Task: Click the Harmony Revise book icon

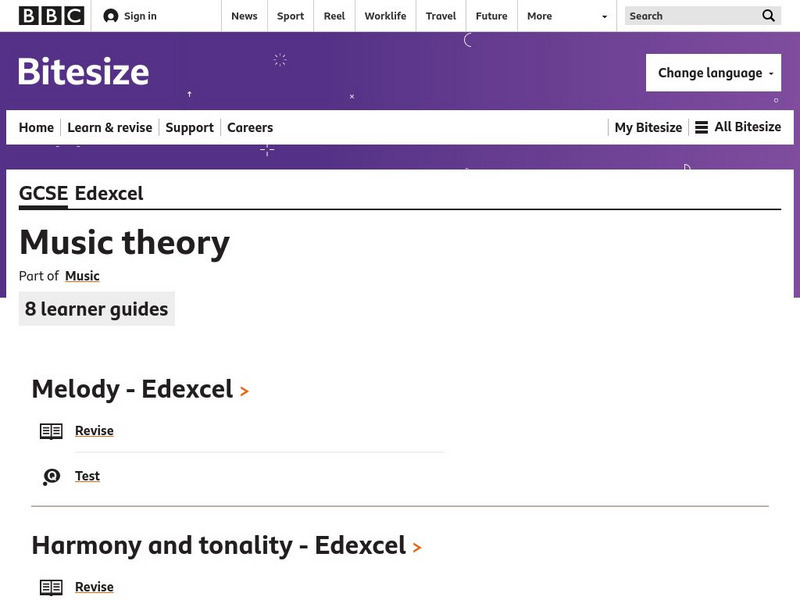Action: pyautogui.click(x=51, y=587)
